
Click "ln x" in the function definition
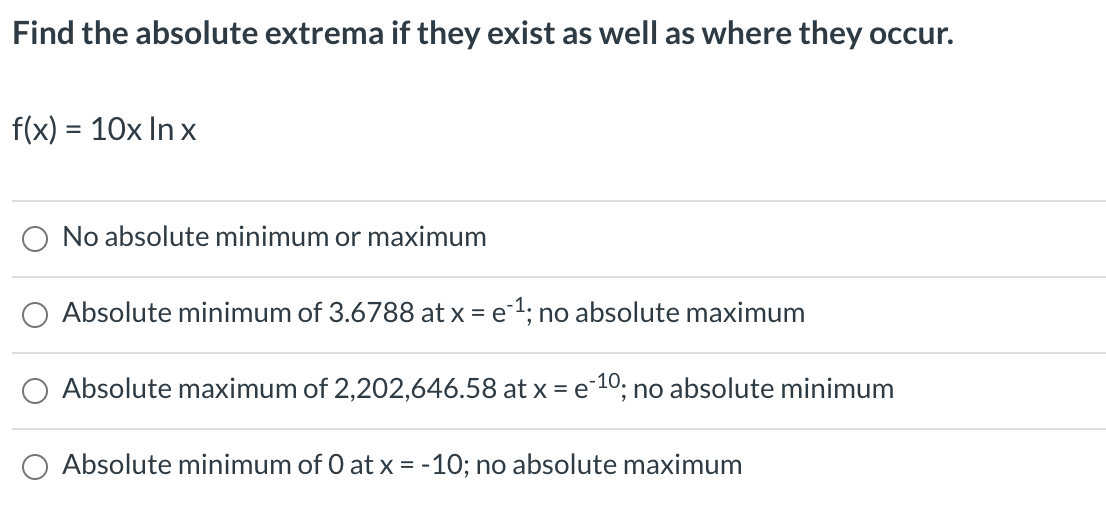point(173,130)
